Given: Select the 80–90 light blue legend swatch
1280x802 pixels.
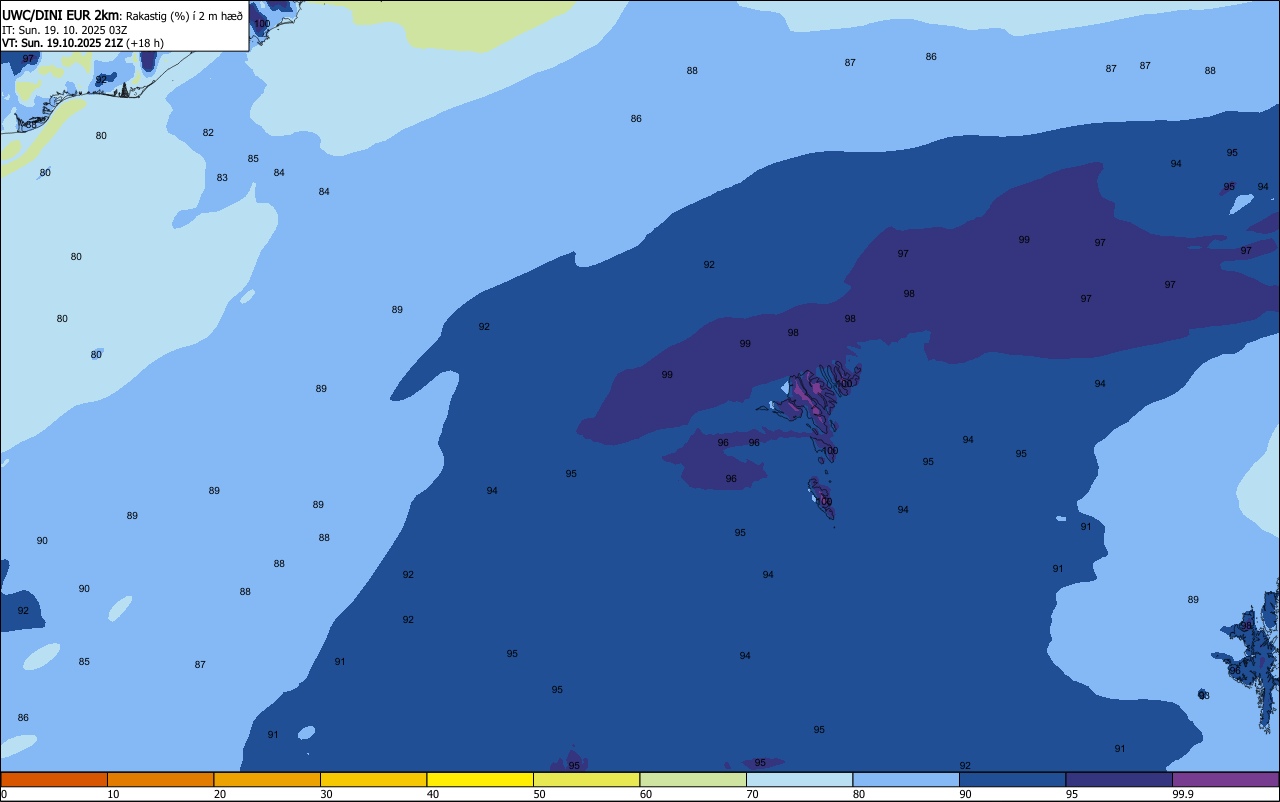Looking at the screenshot, I should click(x=906, y=779).
